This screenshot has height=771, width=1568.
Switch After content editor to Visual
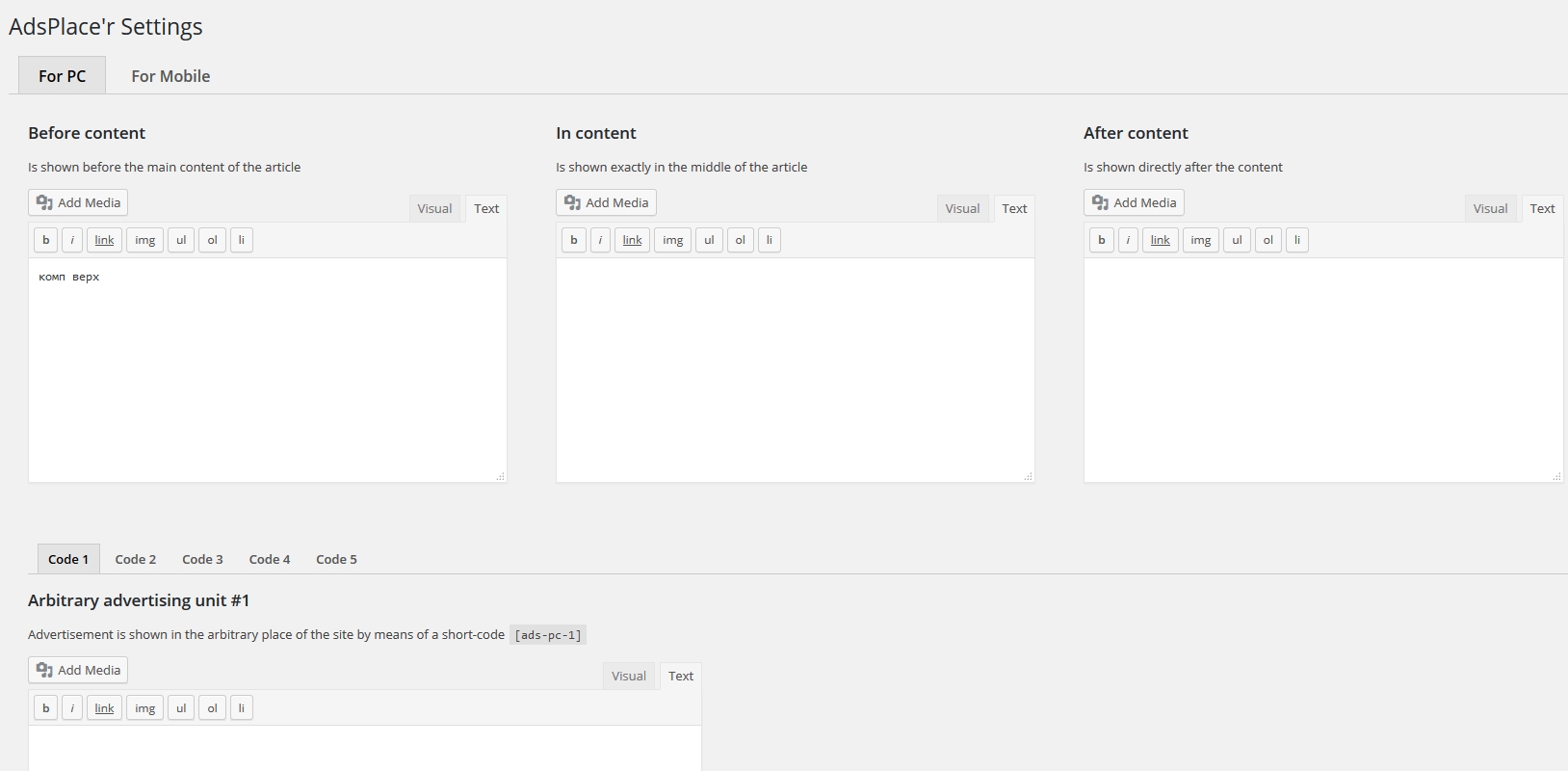(x=1490, y=208)
